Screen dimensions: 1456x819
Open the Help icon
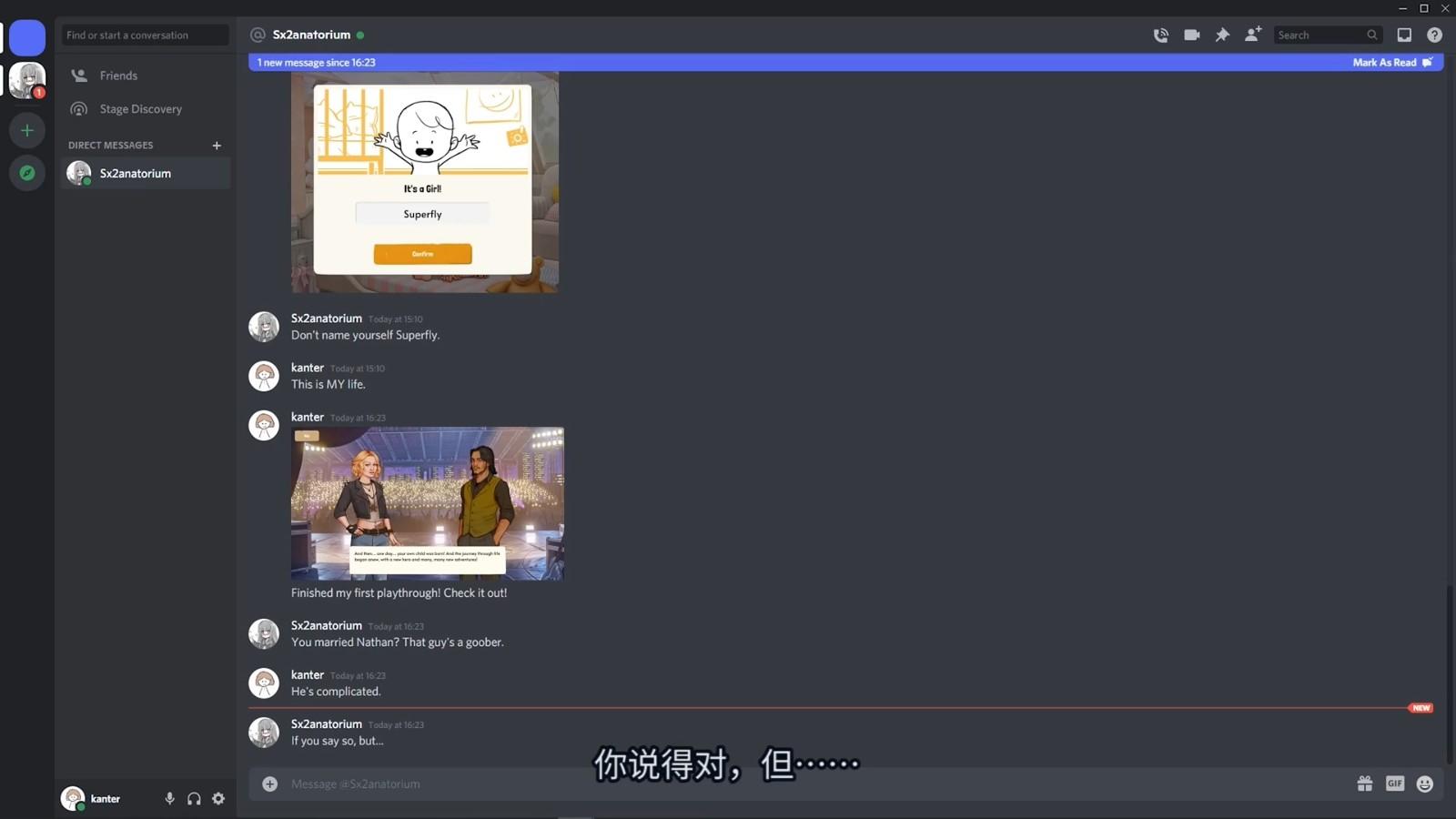[x=1434, y=35]
